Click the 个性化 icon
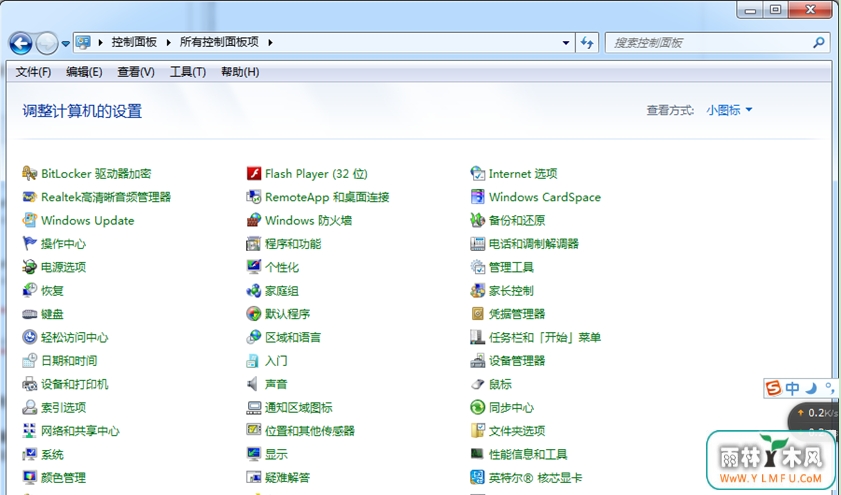Screen dimensions: 841x495 [x=253, y=267]
